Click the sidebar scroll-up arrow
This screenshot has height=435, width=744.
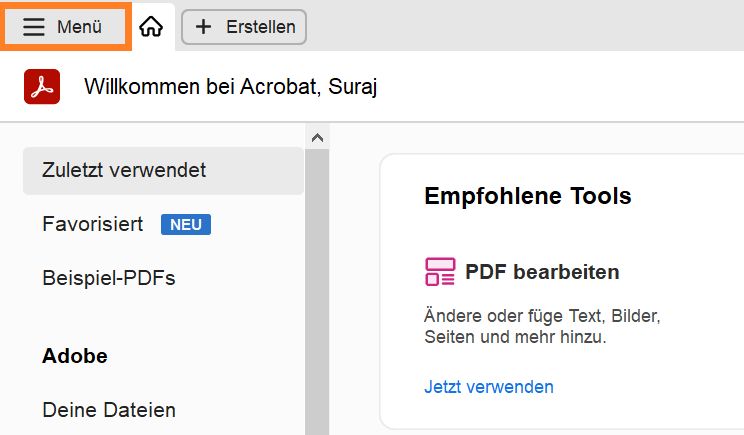(317, 138)
